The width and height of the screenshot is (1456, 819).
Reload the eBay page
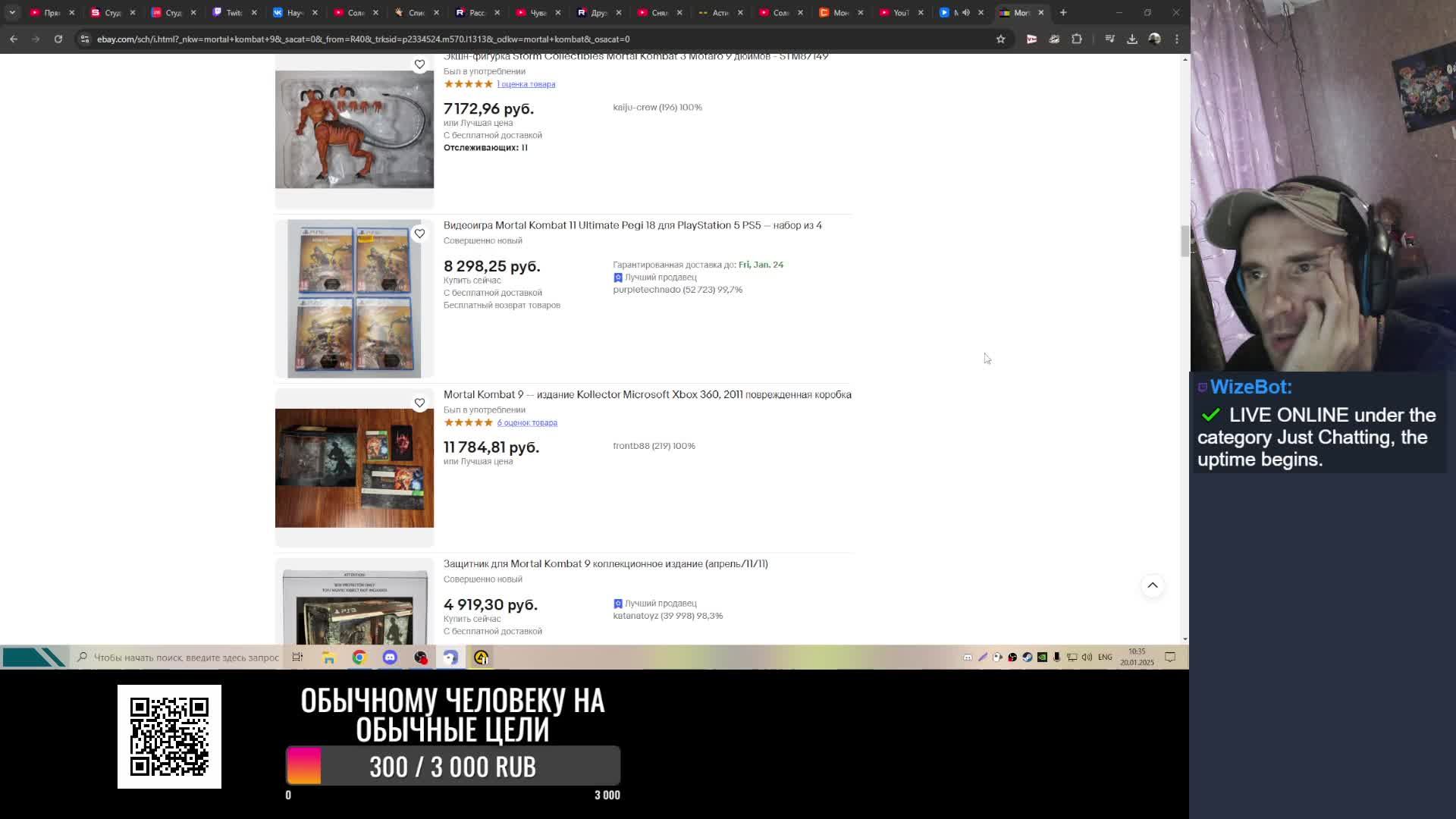(x=58, y=39)
